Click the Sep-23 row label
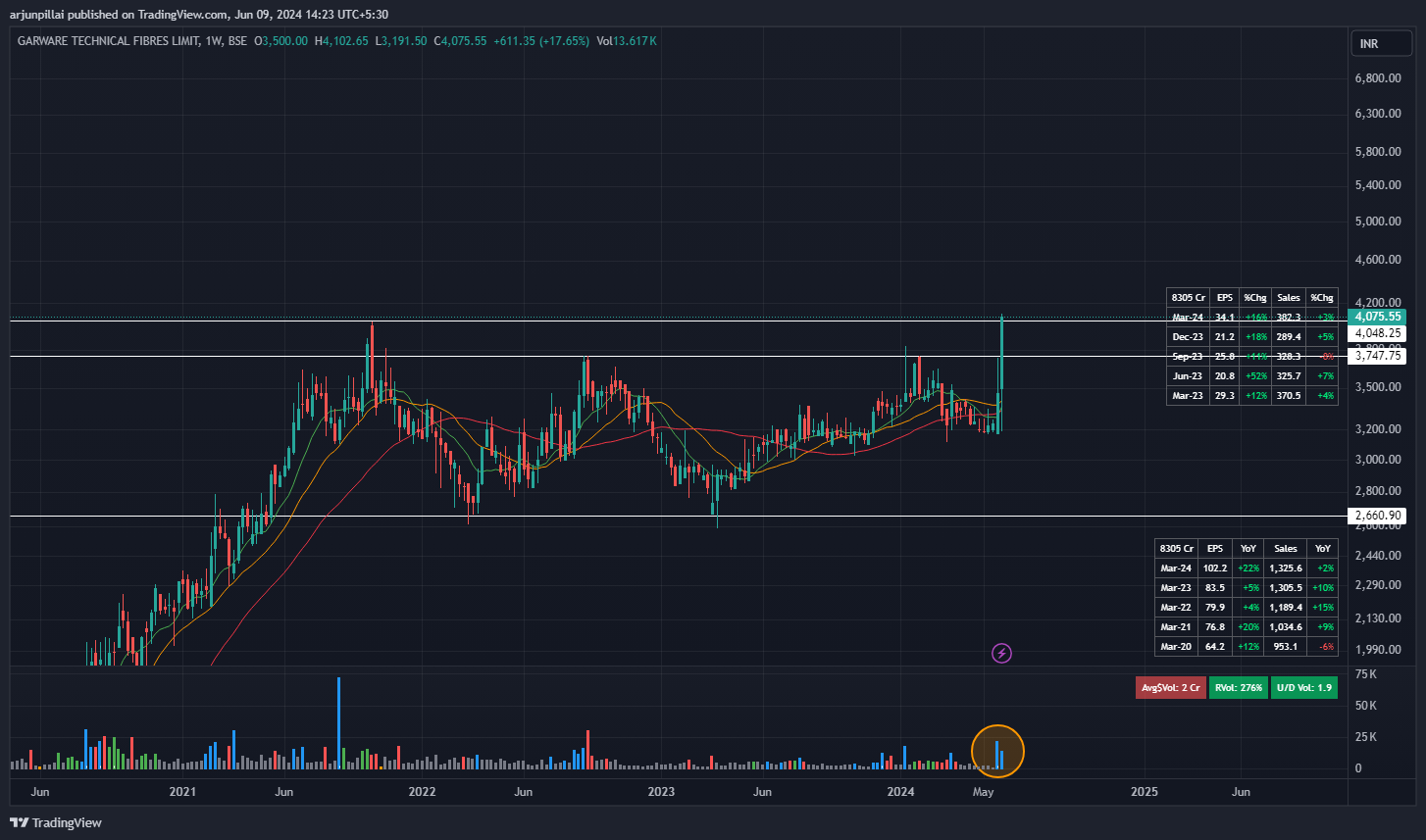Screen dimensions: 1426x840 (1187, 356)
